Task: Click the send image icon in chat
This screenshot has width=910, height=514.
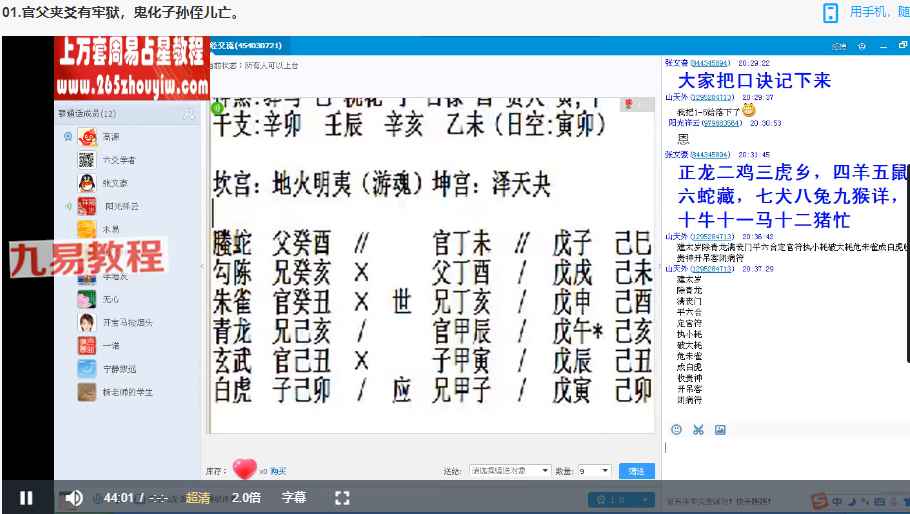Action: pyautogui.click(x=720, y=429)
